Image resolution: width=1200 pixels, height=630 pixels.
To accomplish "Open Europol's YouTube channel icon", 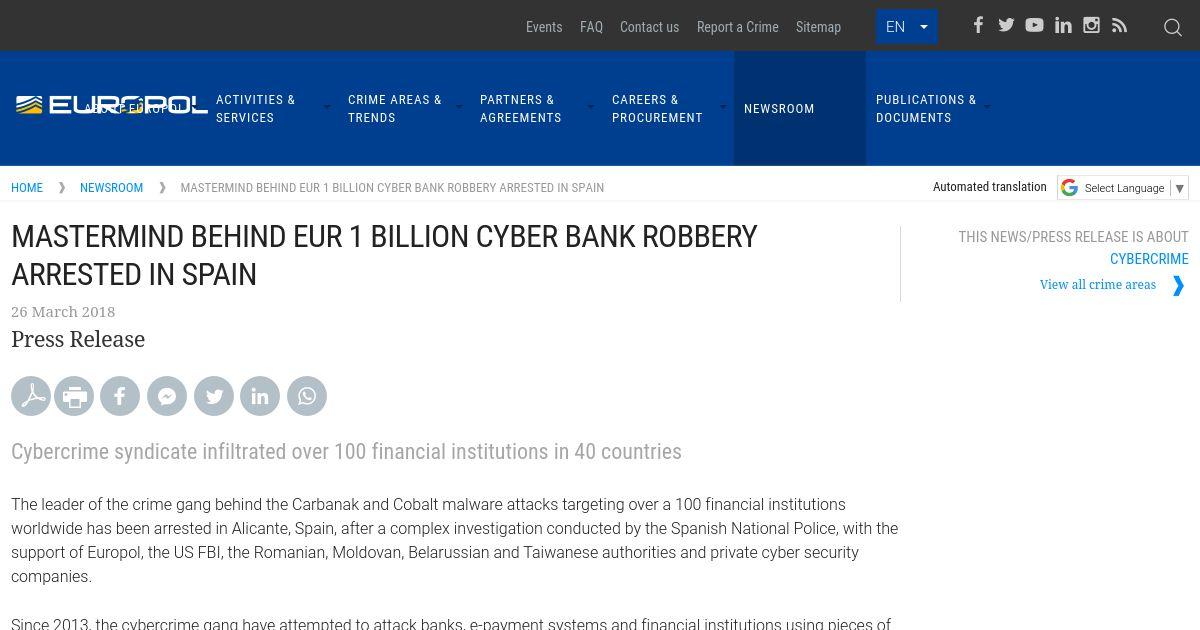I will (1034, 26).
